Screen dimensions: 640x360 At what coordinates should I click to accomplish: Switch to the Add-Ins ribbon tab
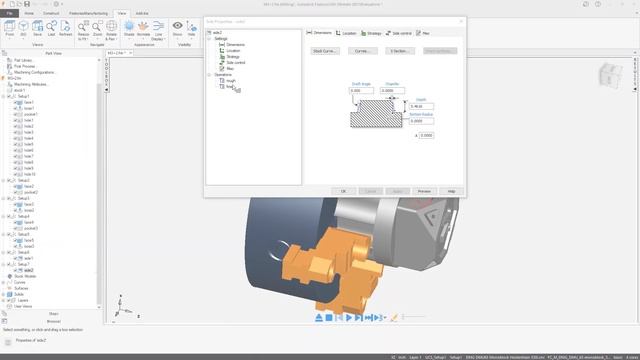[x=142, y=13]
